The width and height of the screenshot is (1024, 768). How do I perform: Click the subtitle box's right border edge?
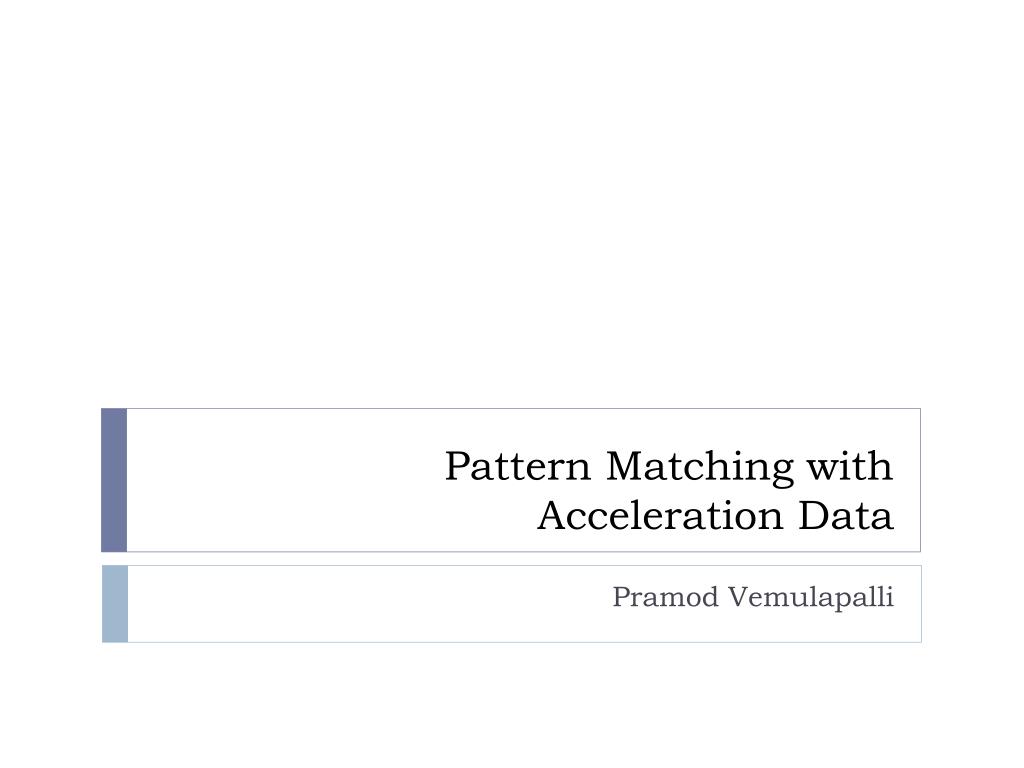click(x=921, y=604)
